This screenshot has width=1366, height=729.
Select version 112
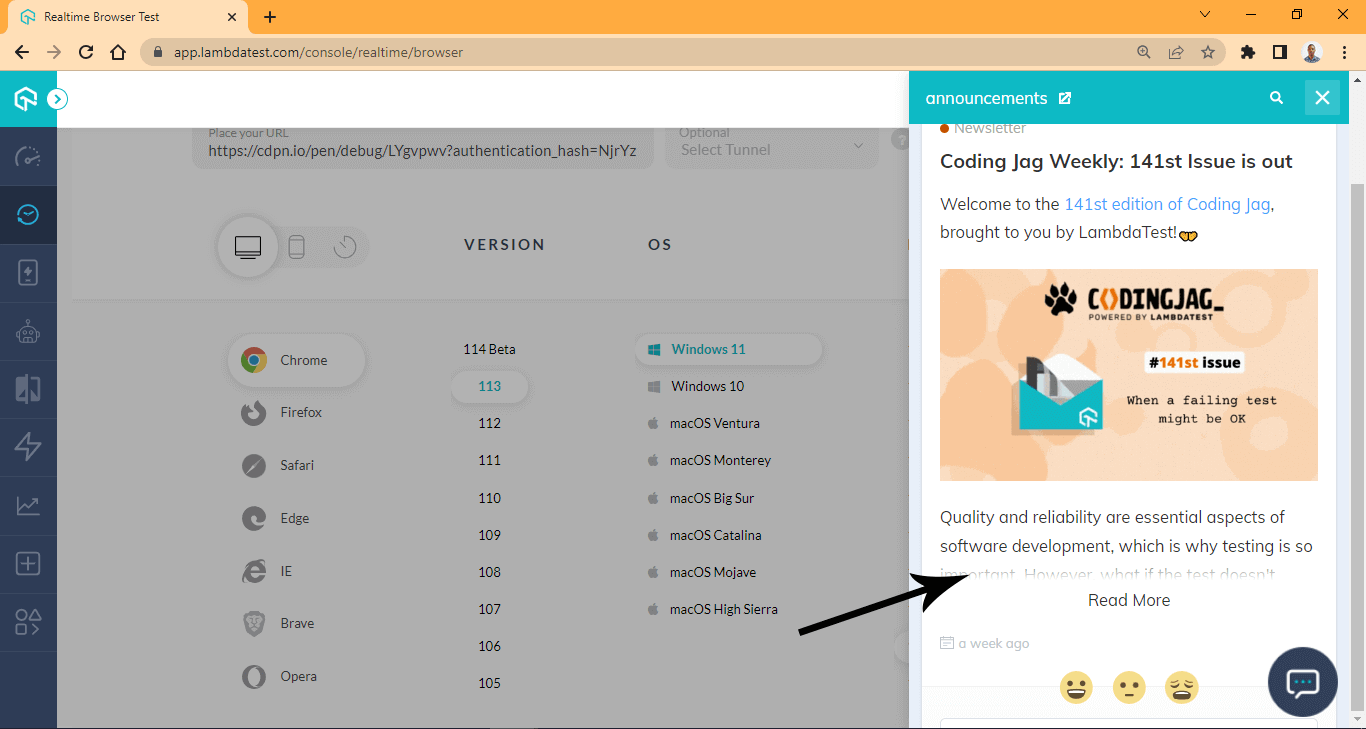(x=489, y=423)
